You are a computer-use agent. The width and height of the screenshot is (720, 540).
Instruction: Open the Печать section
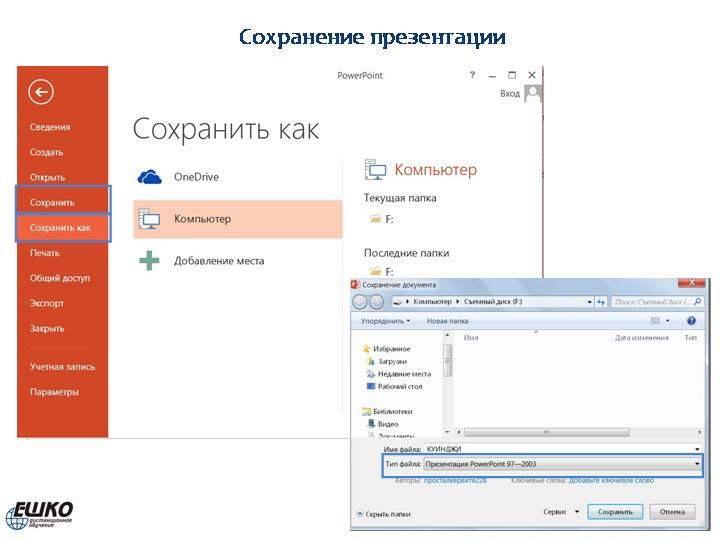(45, 253)
